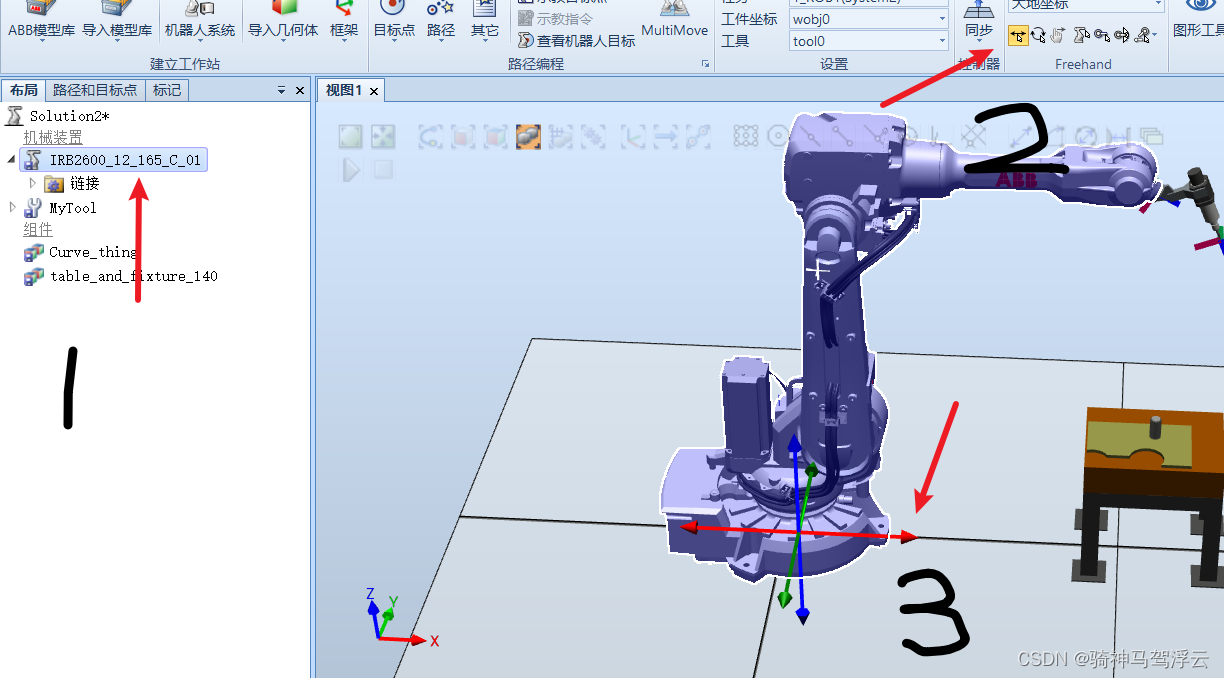Click the 导入几何体 import geometry button
The image size is (1224, 678).
(x=283, y=21)
